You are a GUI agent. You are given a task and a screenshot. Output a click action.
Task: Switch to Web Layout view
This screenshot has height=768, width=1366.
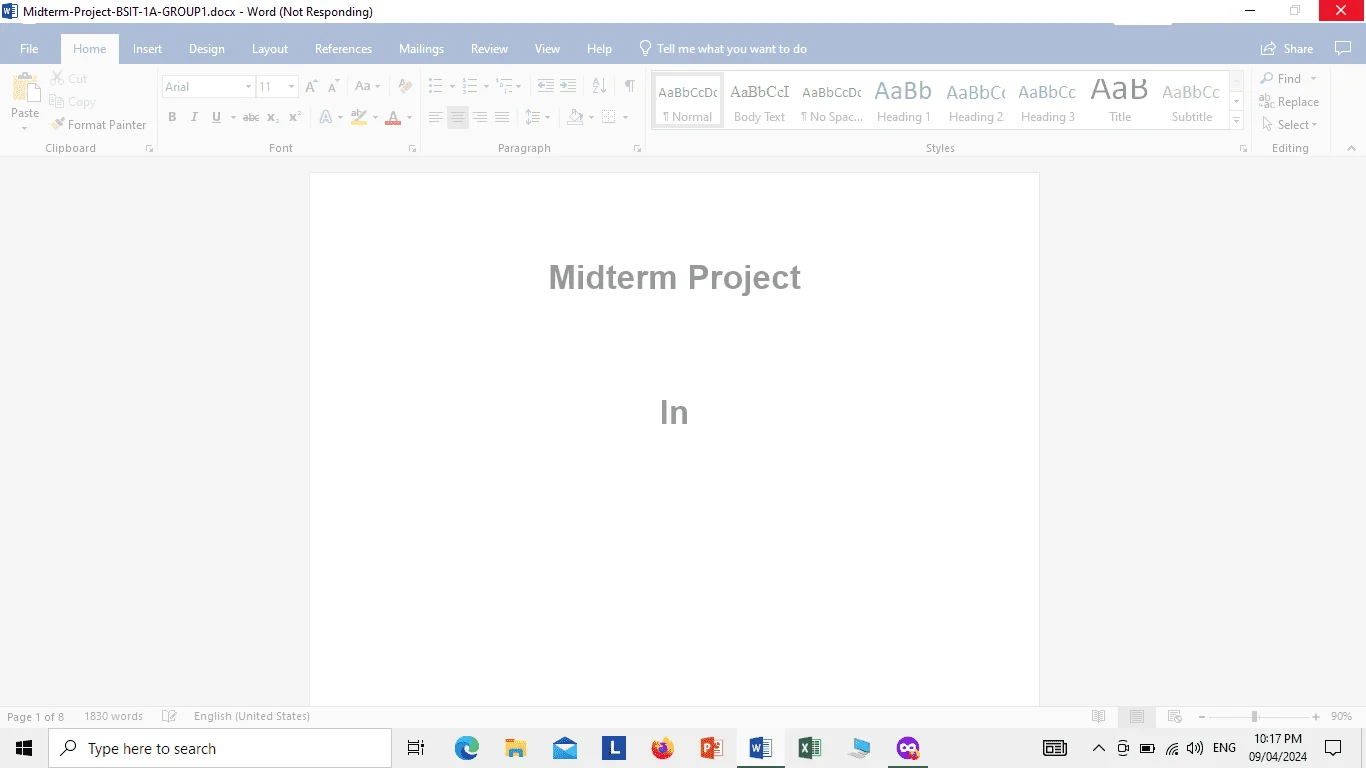[1175, 716]
